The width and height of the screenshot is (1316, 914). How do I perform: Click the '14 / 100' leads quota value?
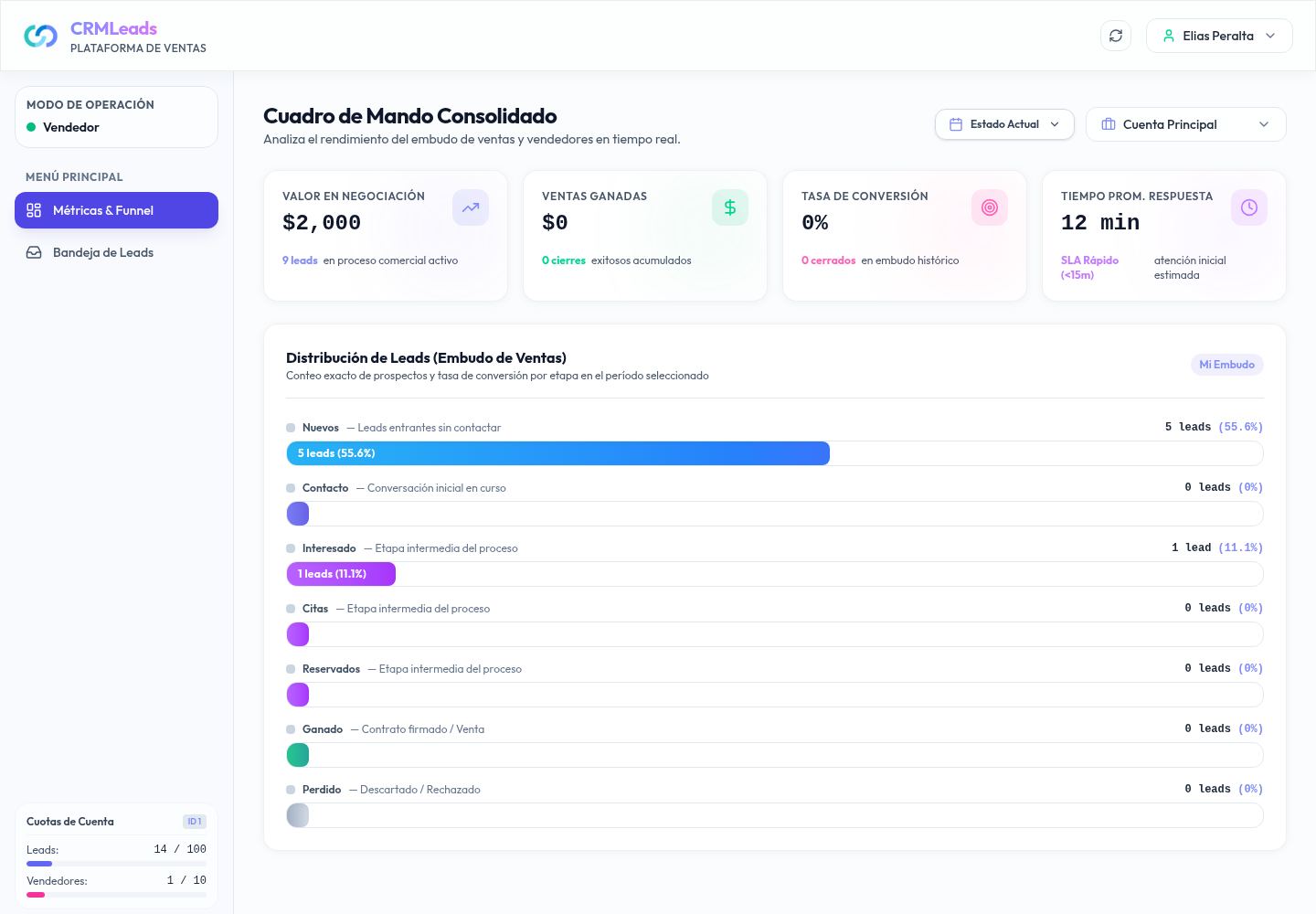tap(180, 849)
